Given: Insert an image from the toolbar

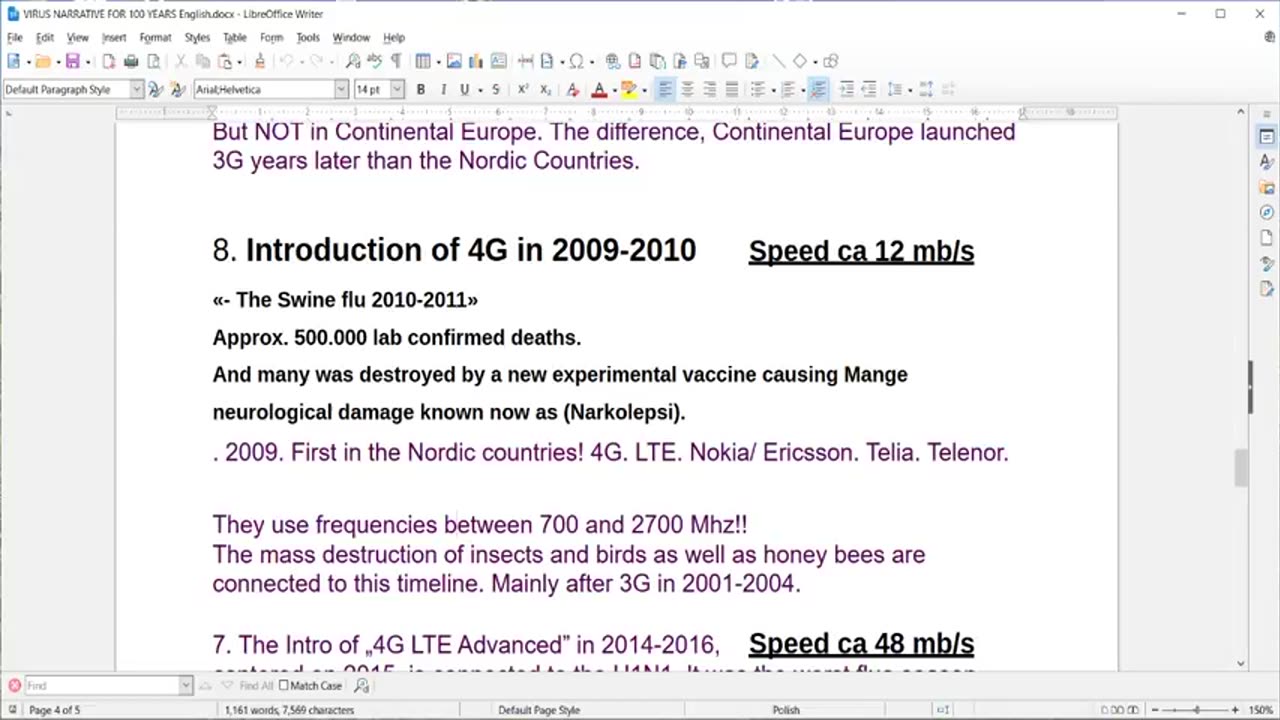Looking at the screenshot, I should (x=454, y=61).
